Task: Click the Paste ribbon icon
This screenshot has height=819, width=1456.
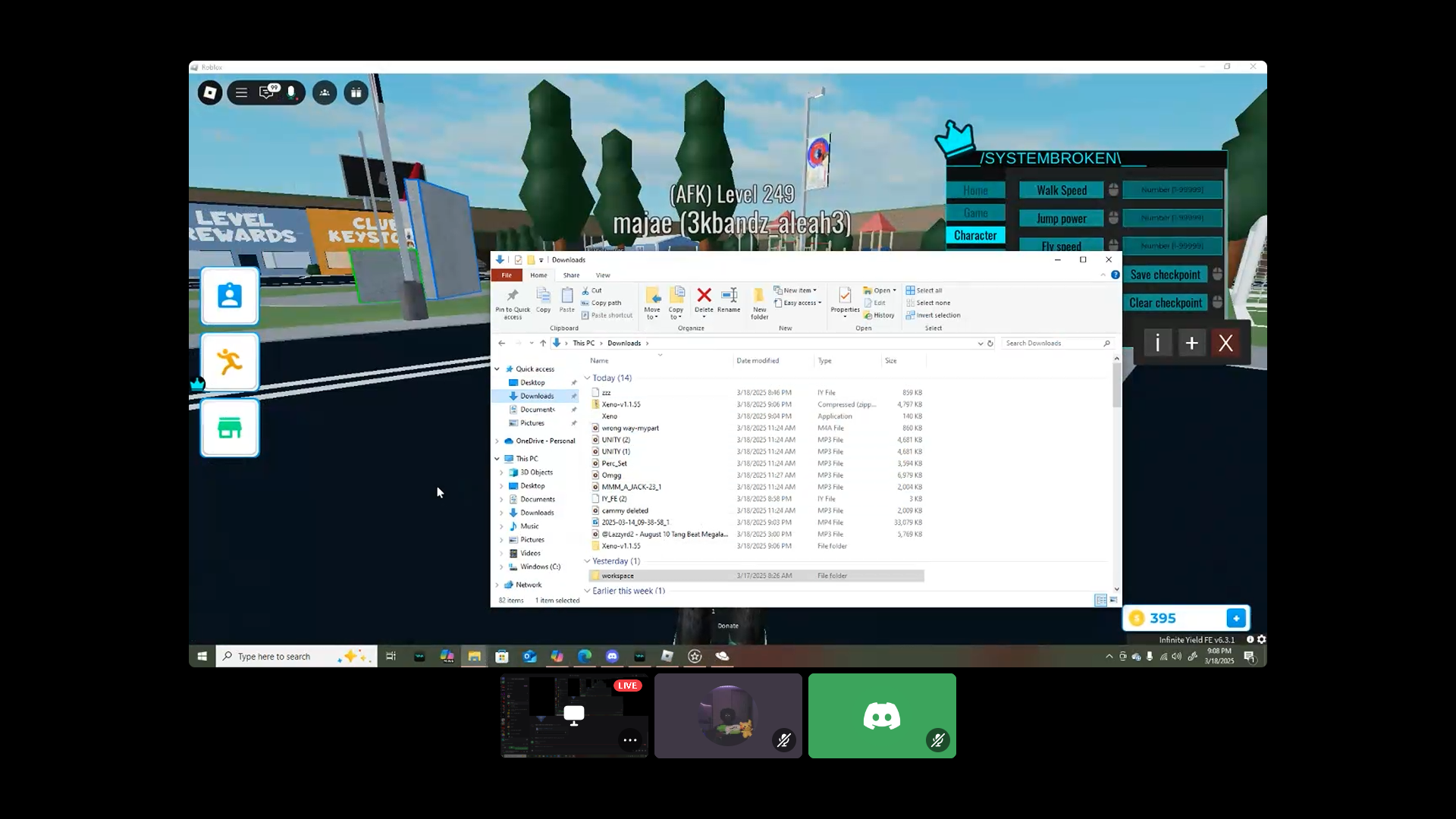Action: tap(567, 300)
